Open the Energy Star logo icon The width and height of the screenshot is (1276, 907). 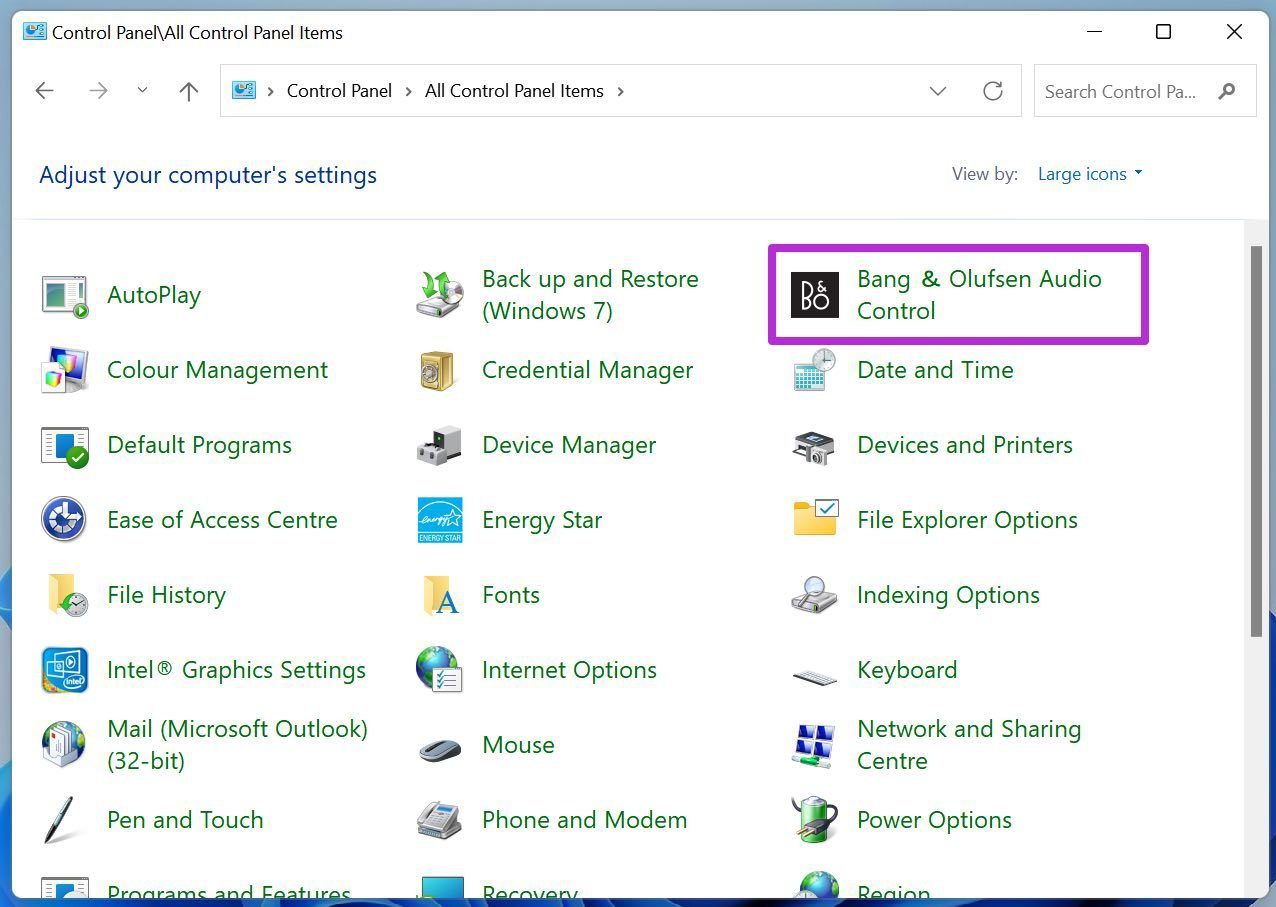tap(440, 520)
